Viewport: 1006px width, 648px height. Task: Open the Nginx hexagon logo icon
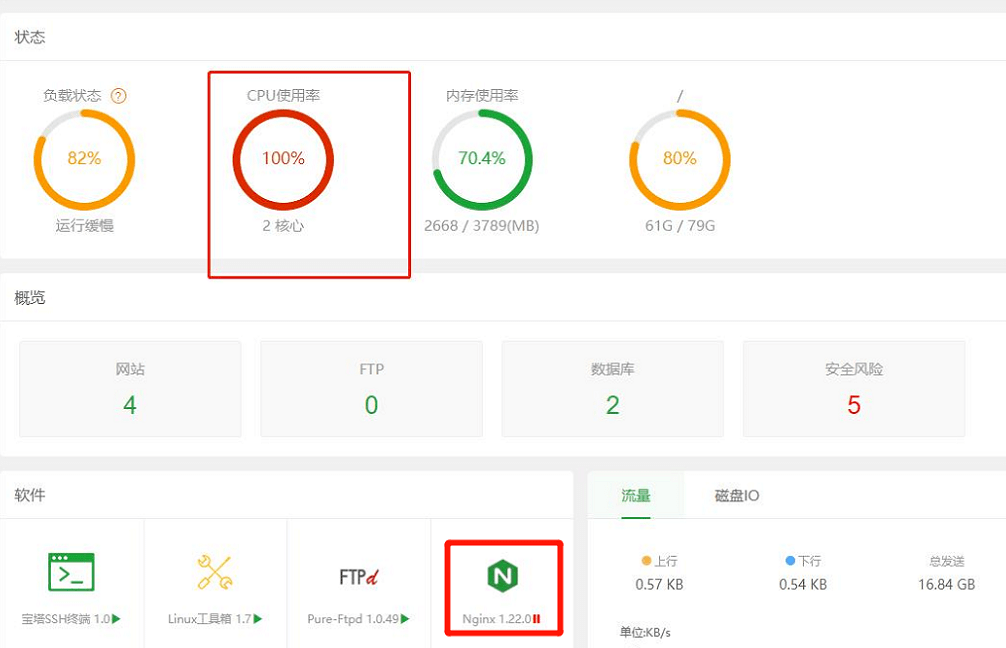503,576
